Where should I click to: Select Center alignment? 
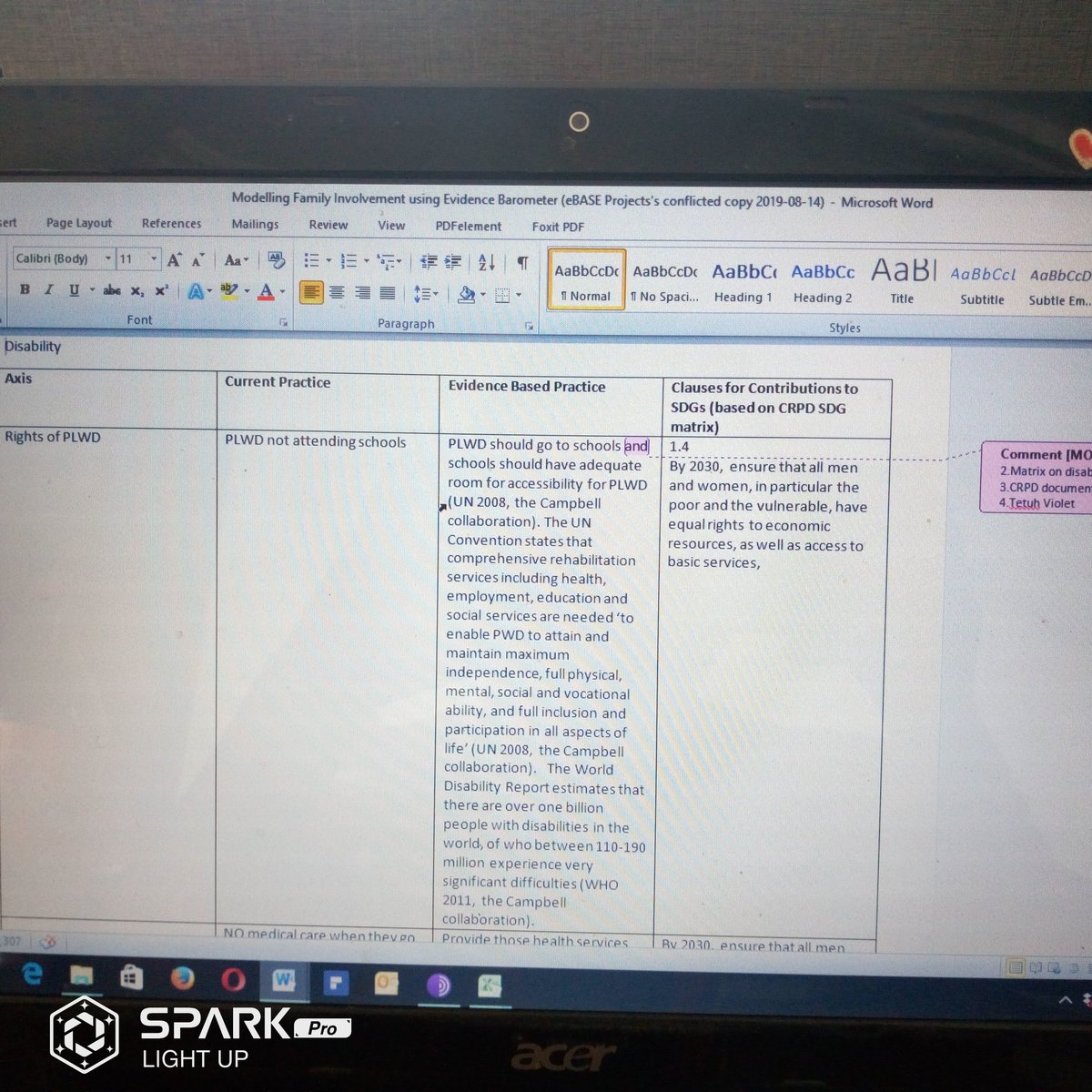pyautogui.click(x=337, y=293)
